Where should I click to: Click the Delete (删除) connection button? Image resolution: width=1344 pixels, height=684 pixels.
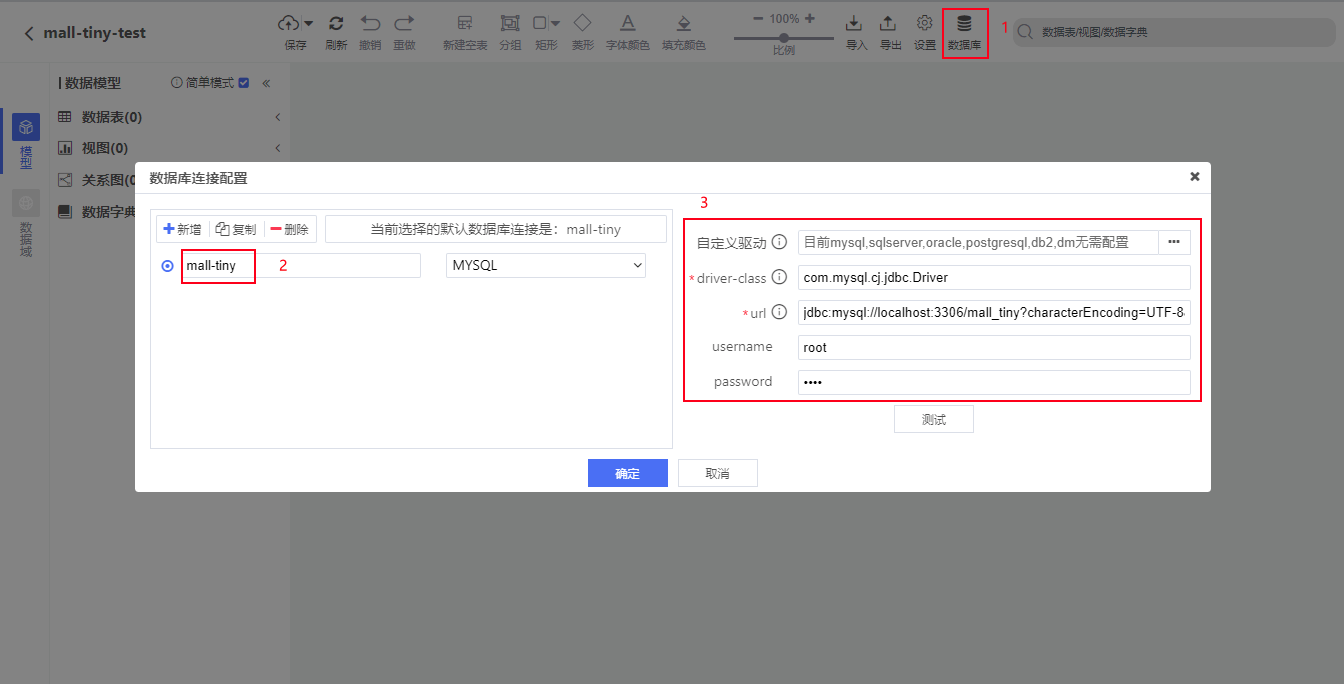click(x=290, y=229)
